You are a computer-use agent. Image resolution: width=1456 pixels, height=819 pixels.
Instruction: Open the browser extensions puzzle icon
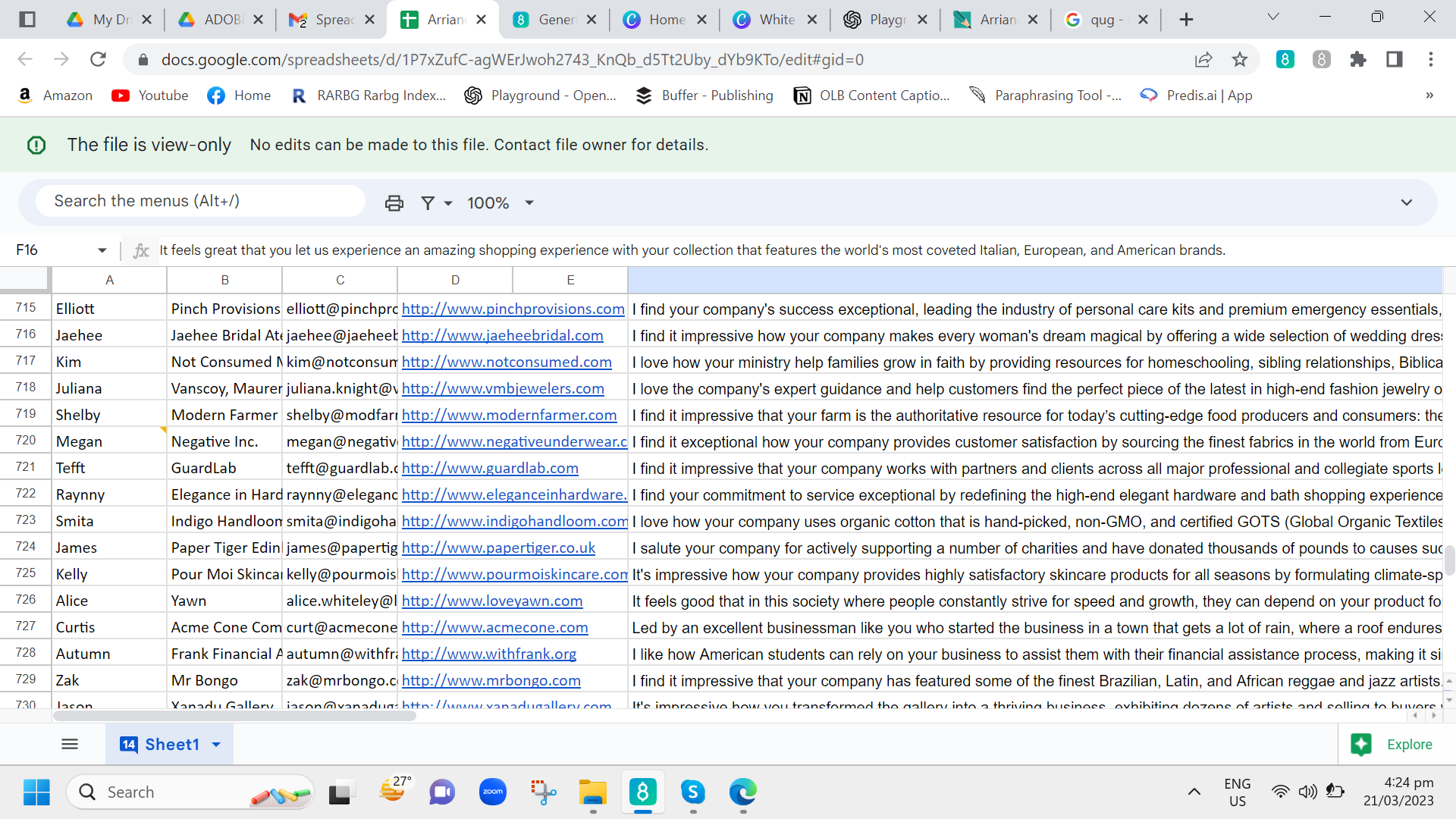click(x=1357, y=60)
